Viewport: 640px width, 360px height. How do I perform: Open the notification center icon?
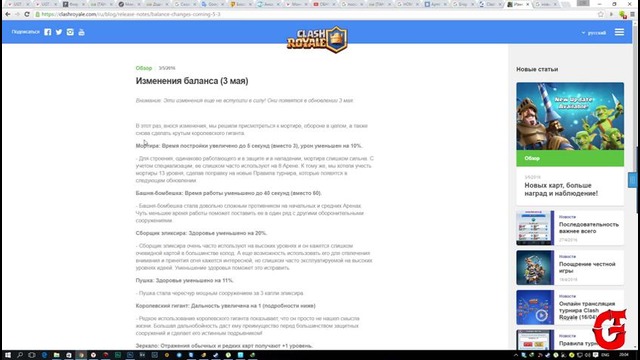(x=596, y=355)
